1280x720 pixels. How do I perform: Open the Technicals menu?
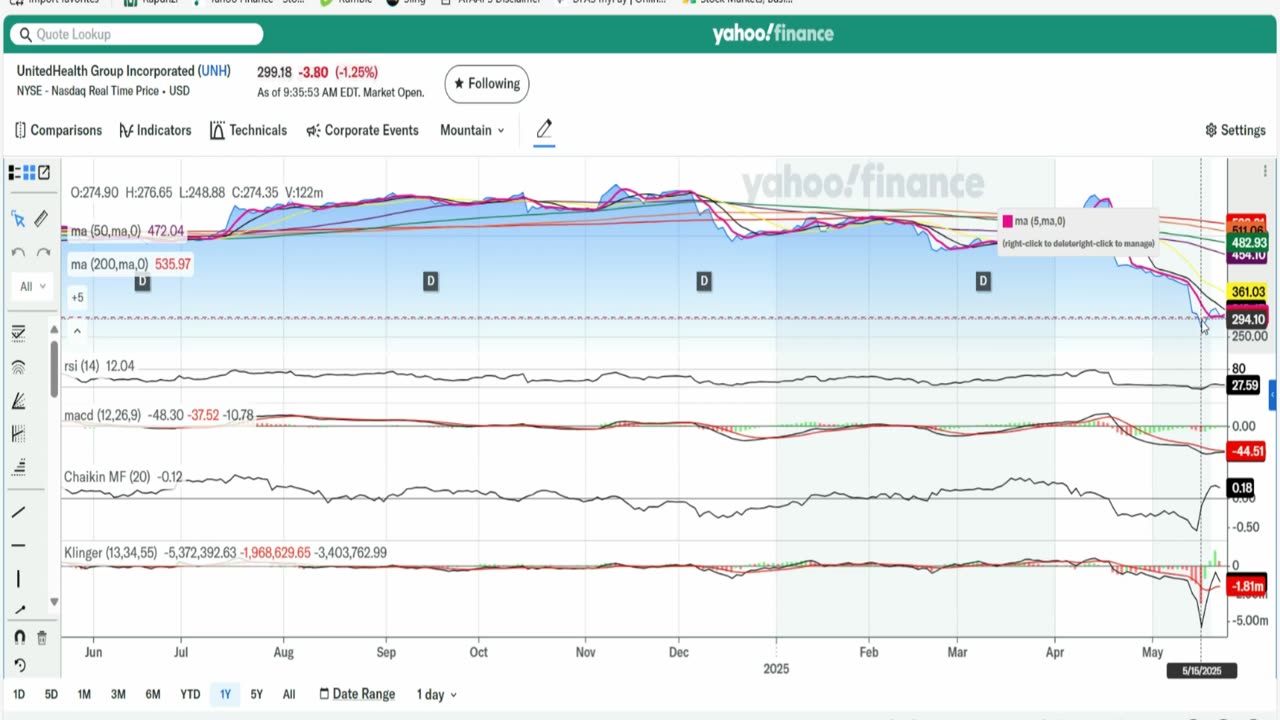click(x=248, y=130)
